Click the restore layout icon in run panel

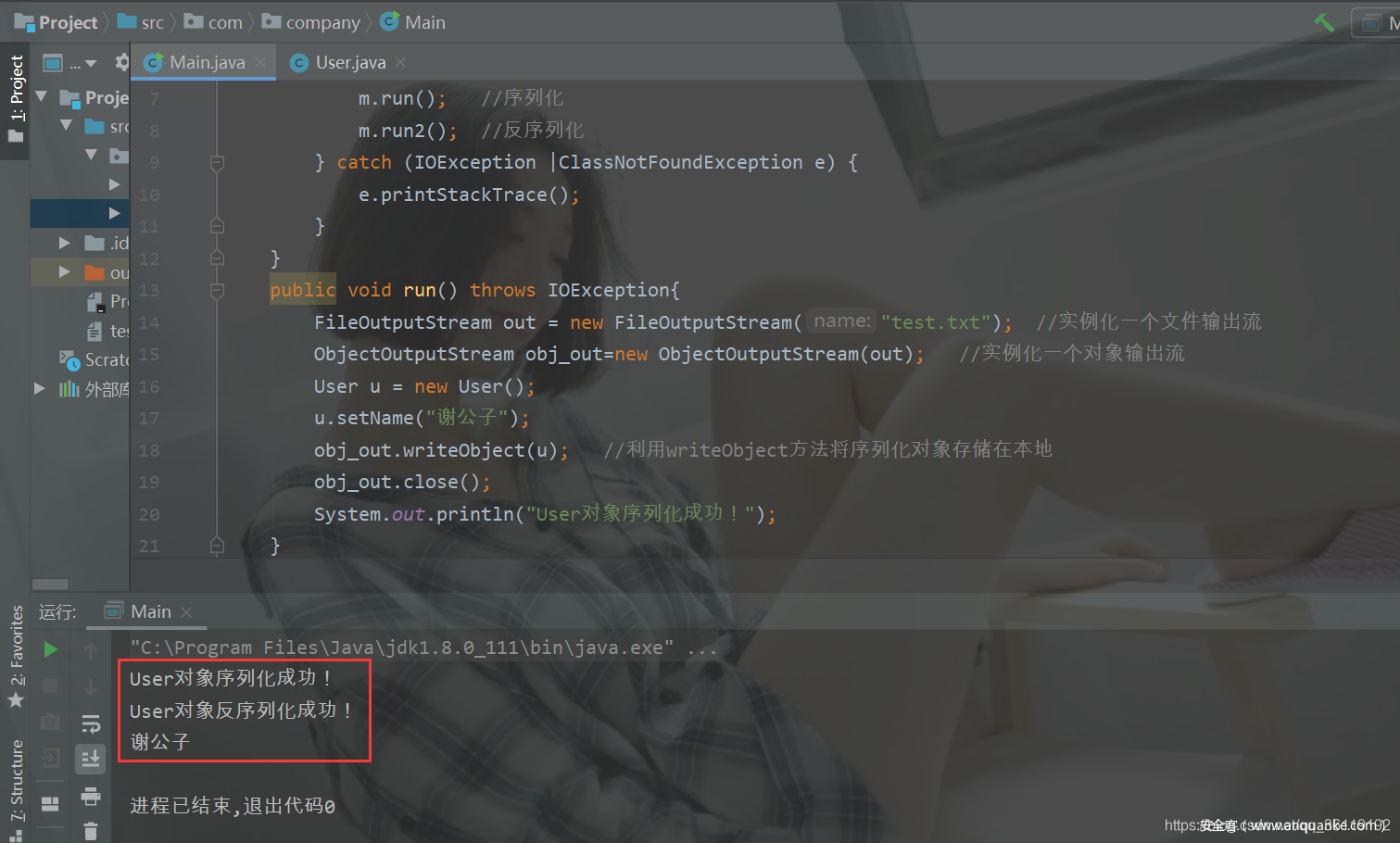pyautogui.click(x=51, y=803)
